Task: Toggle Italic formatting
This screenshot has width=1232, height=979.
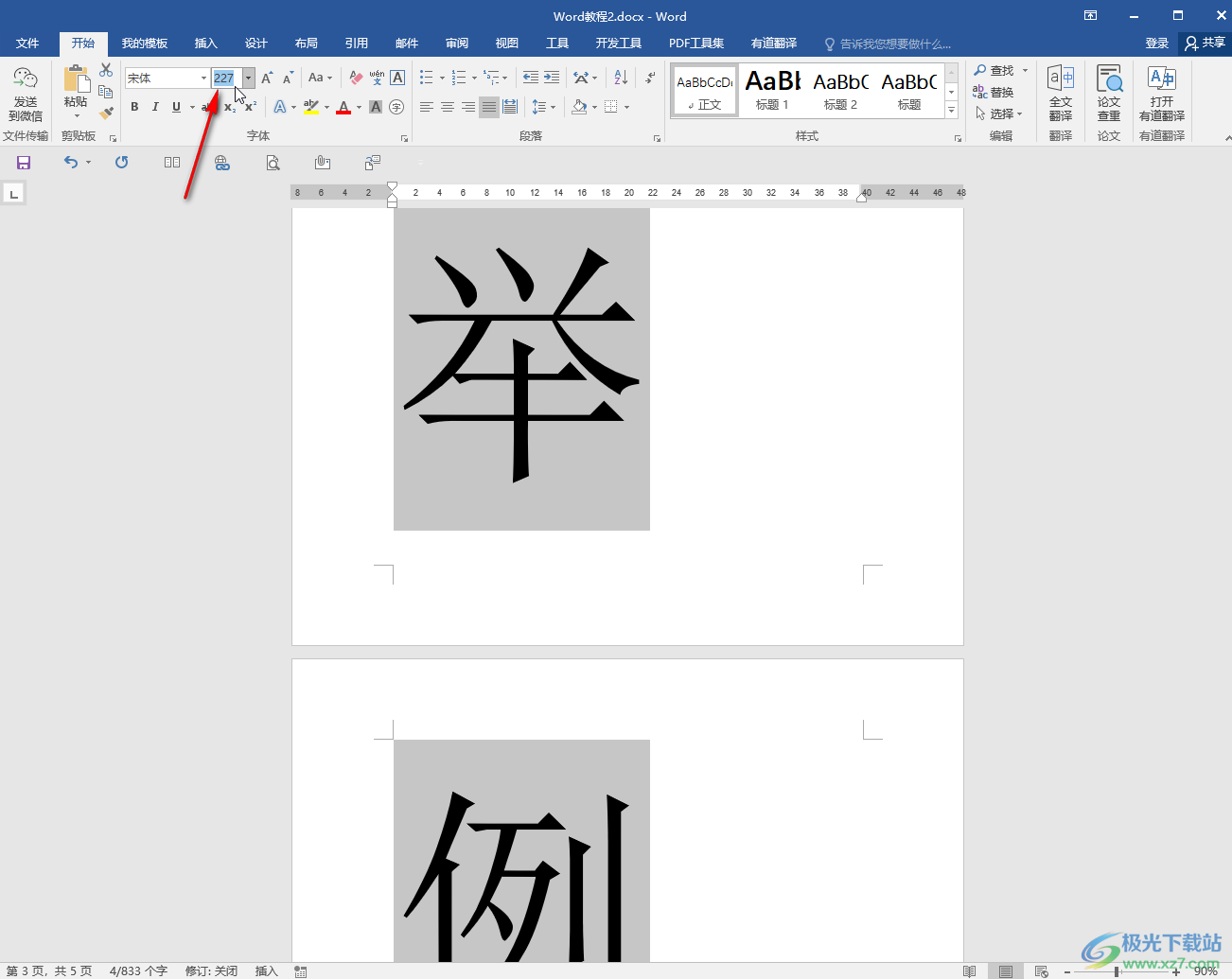Action: [155, 107]
